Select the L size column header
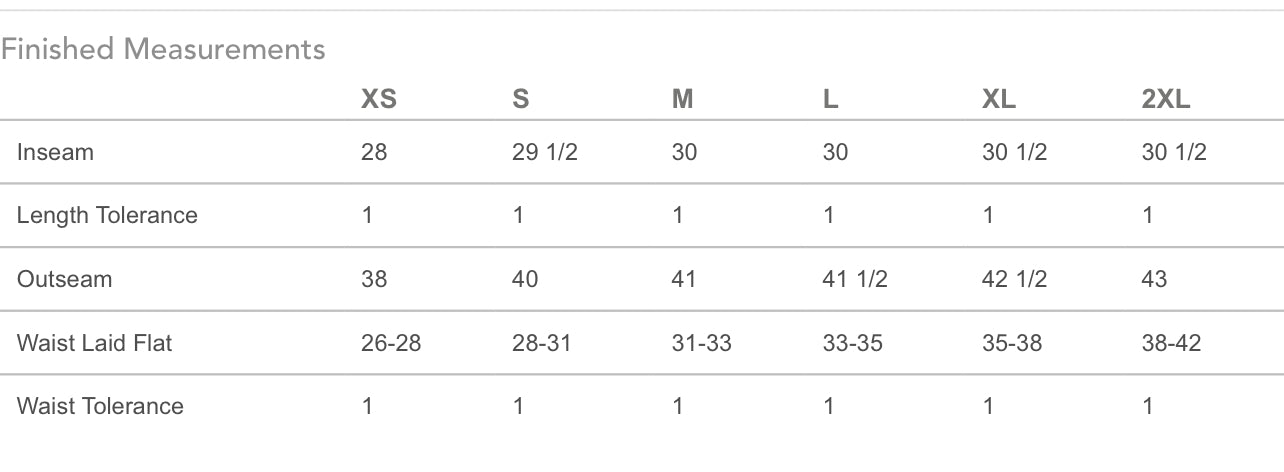This screenshot has height=472, width=1284. tap(830, 99)
